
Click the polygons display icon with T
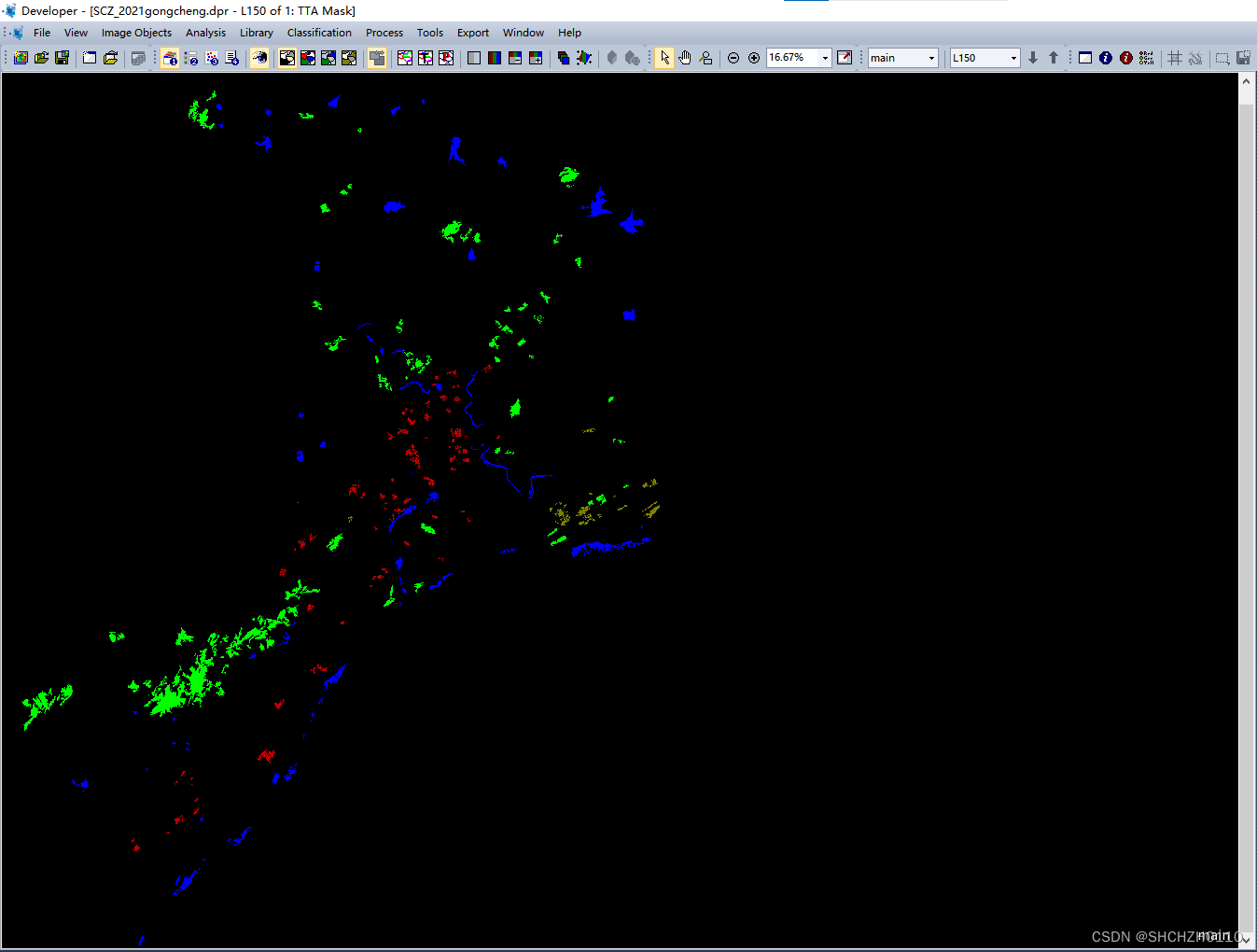coord(426,58)
